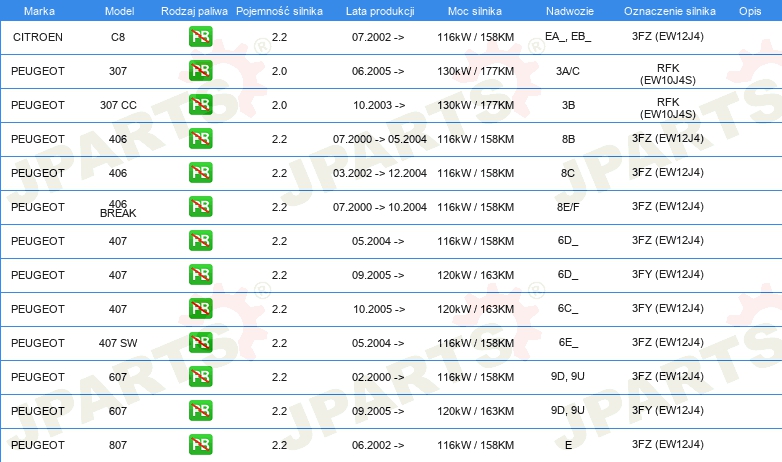Click fuel icon in 607 3FY engine row
This screenshot has height=462, width=782.
200,410
